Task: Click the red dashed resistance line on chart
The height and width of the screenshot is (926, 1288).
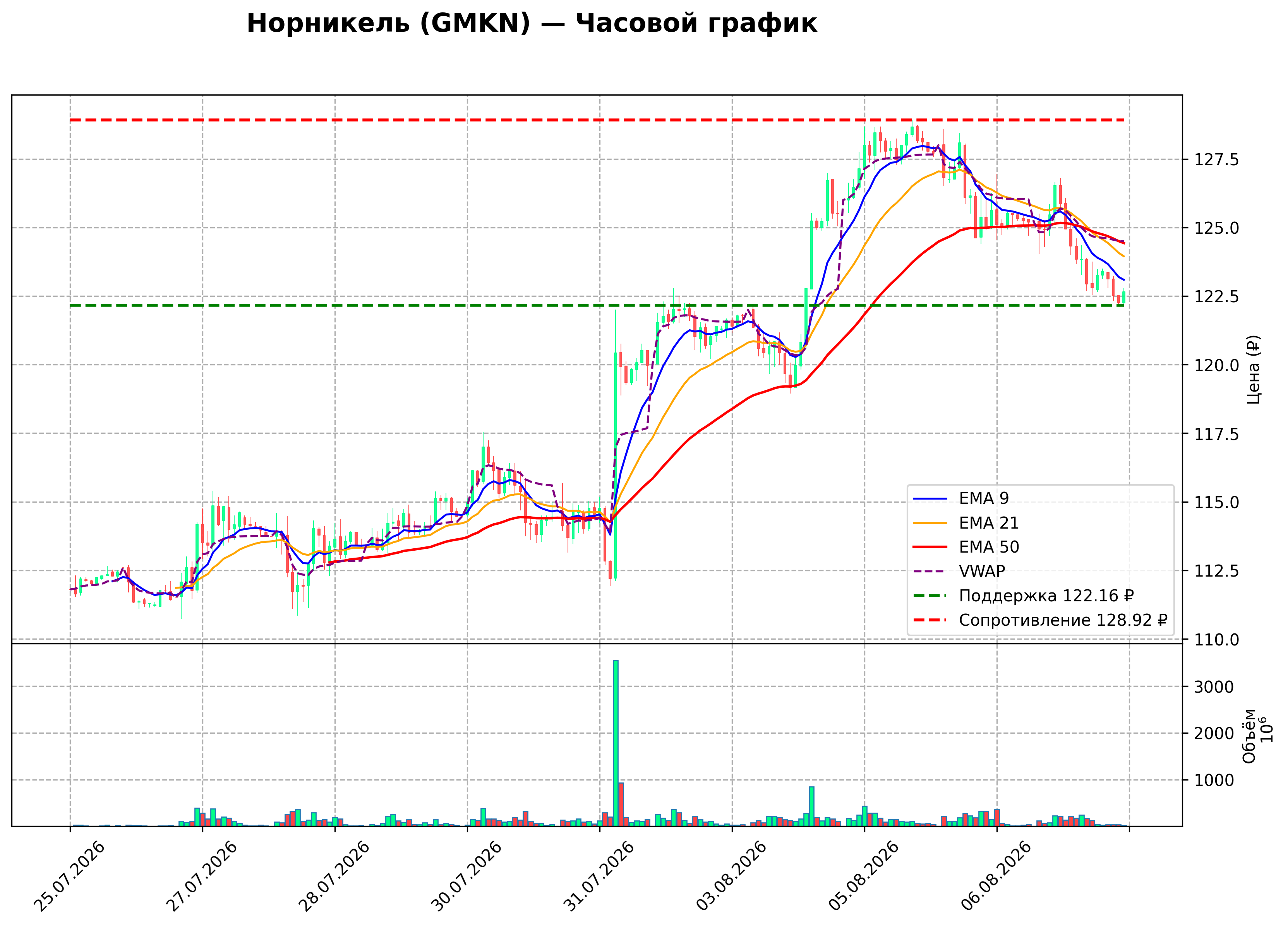Action: [x=597, y=120]
